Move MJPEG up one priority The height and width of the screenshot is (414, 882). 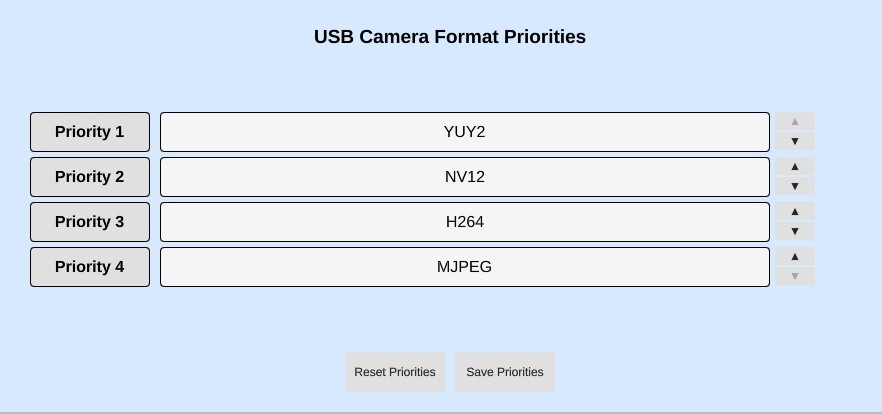click(795, 257)
